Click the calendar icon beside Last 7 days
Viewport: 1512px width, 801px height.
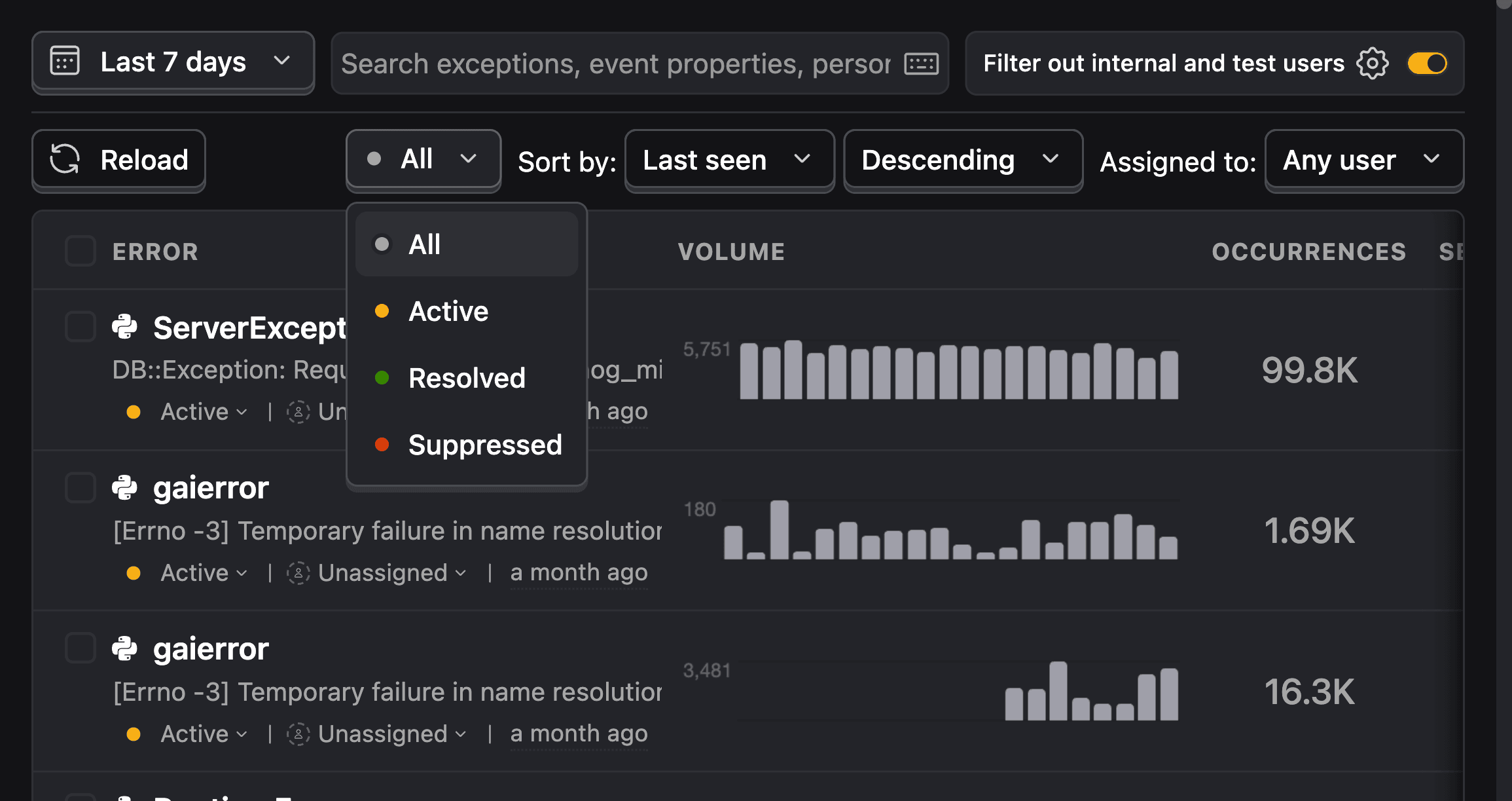pyautogui.click(x=65, y=62)
